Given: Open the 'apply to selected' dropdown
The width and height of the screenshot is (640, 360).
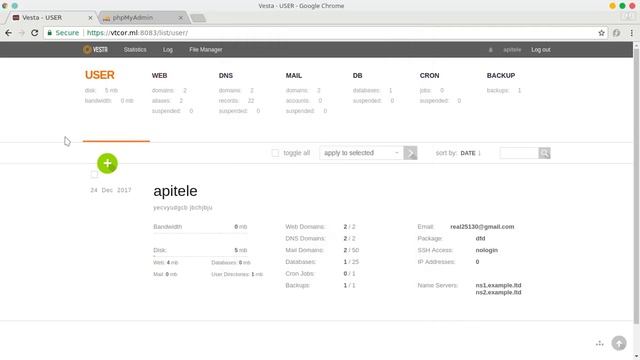Looking at the screenshot, I should click(x=361, y=153).
